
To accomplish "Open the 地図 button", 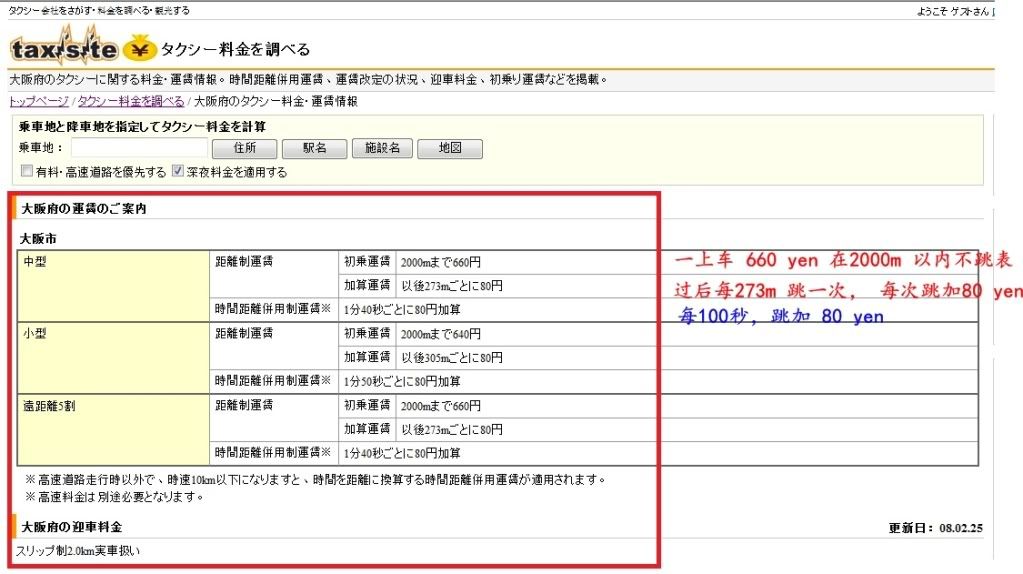I will (x=449, y=148).
